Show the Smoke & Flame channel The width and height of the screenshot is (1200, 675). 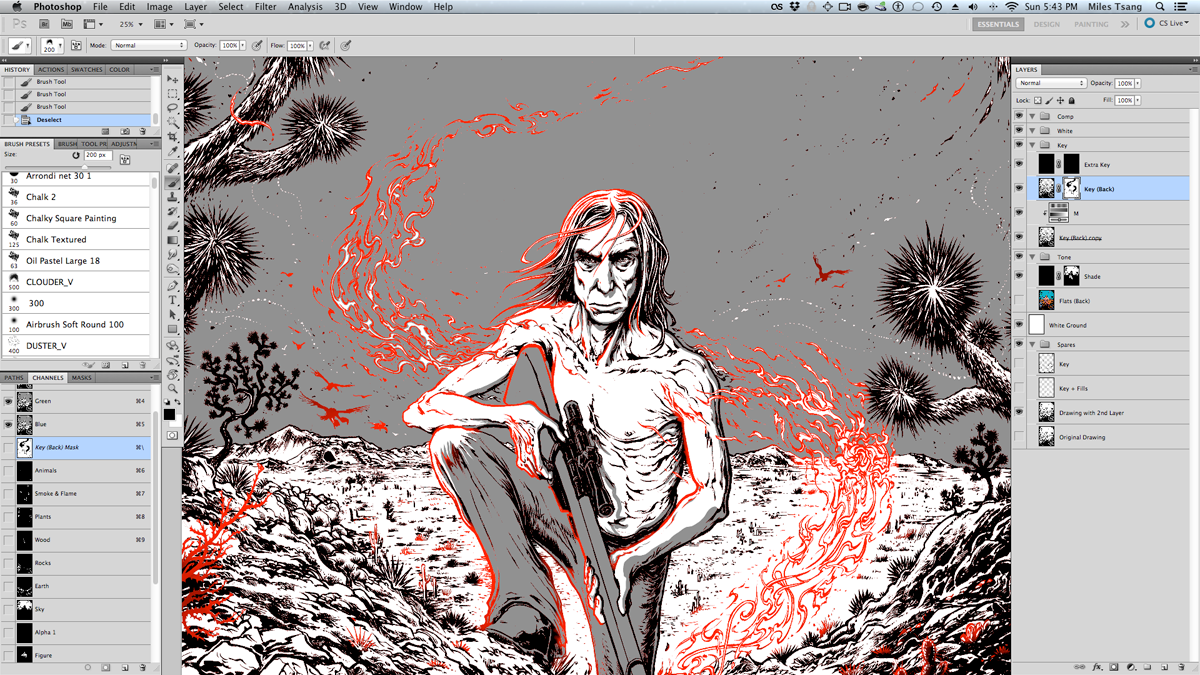[x=8, y=493]
